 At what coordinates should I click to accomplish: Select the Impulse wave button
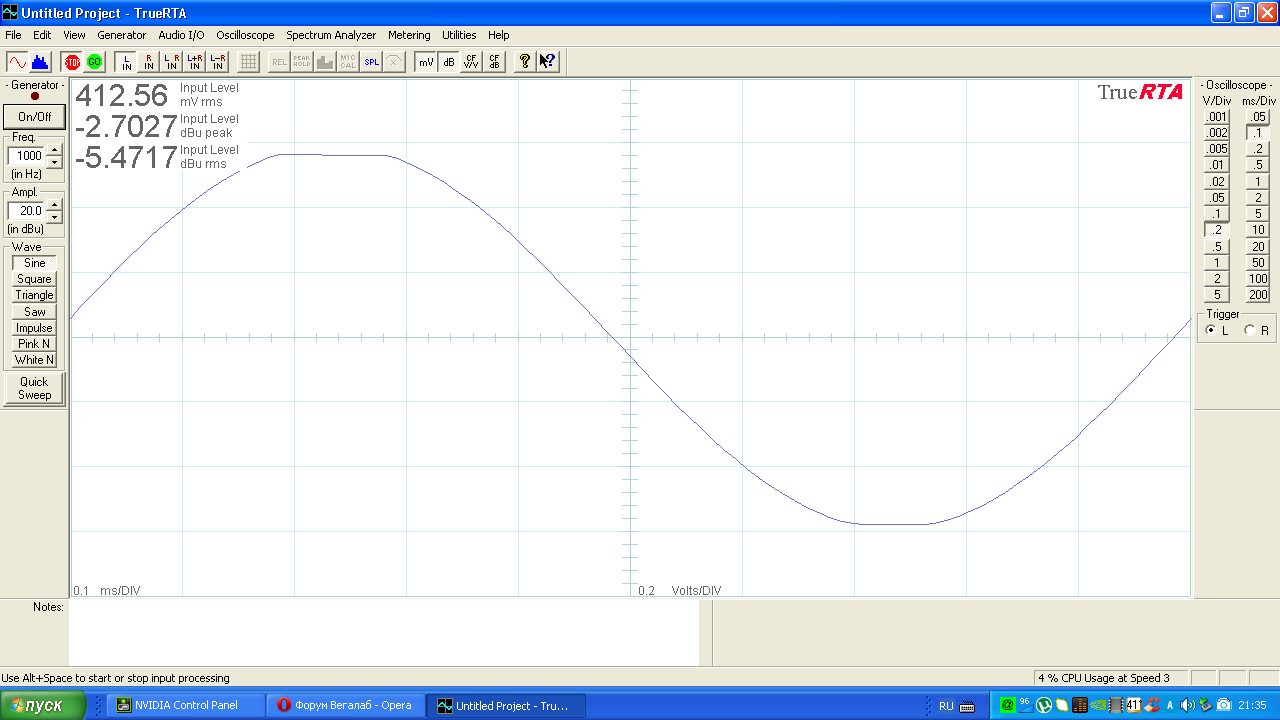(34, 328)
